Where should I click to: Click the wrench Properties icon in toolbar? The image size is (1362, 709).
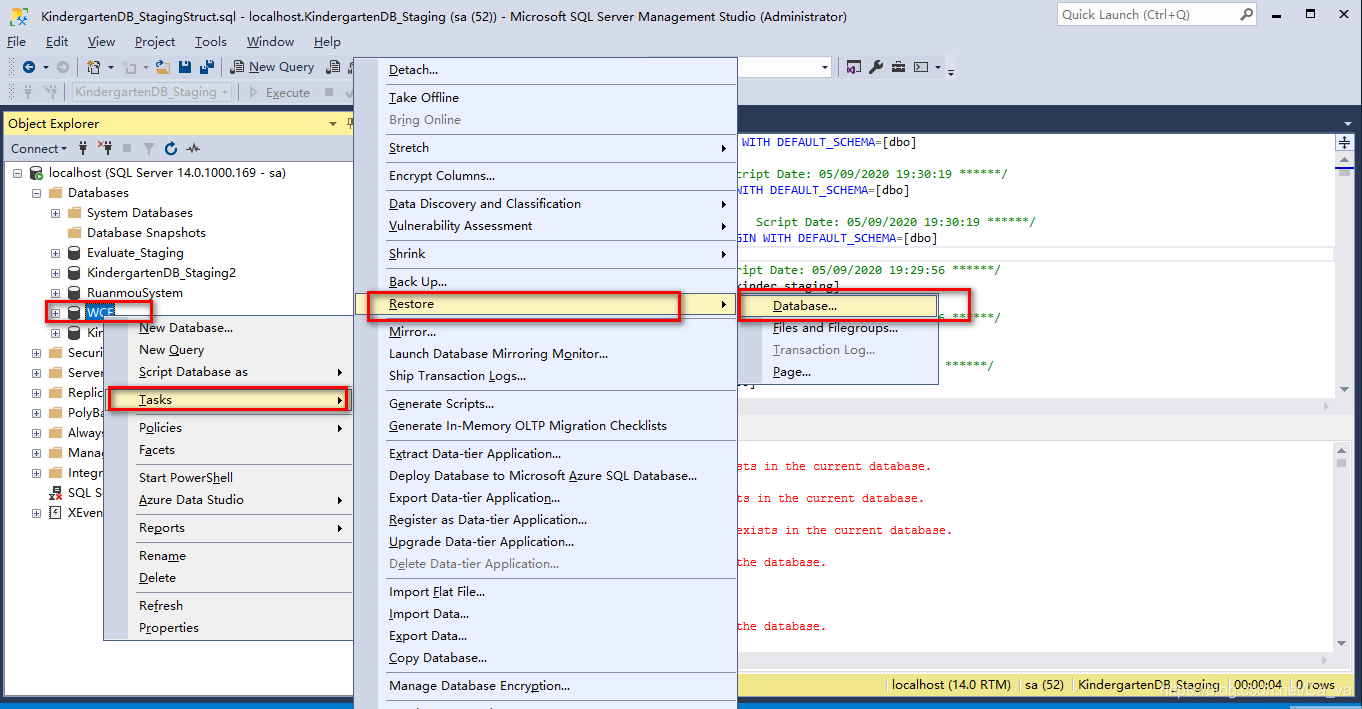[876, 67]
